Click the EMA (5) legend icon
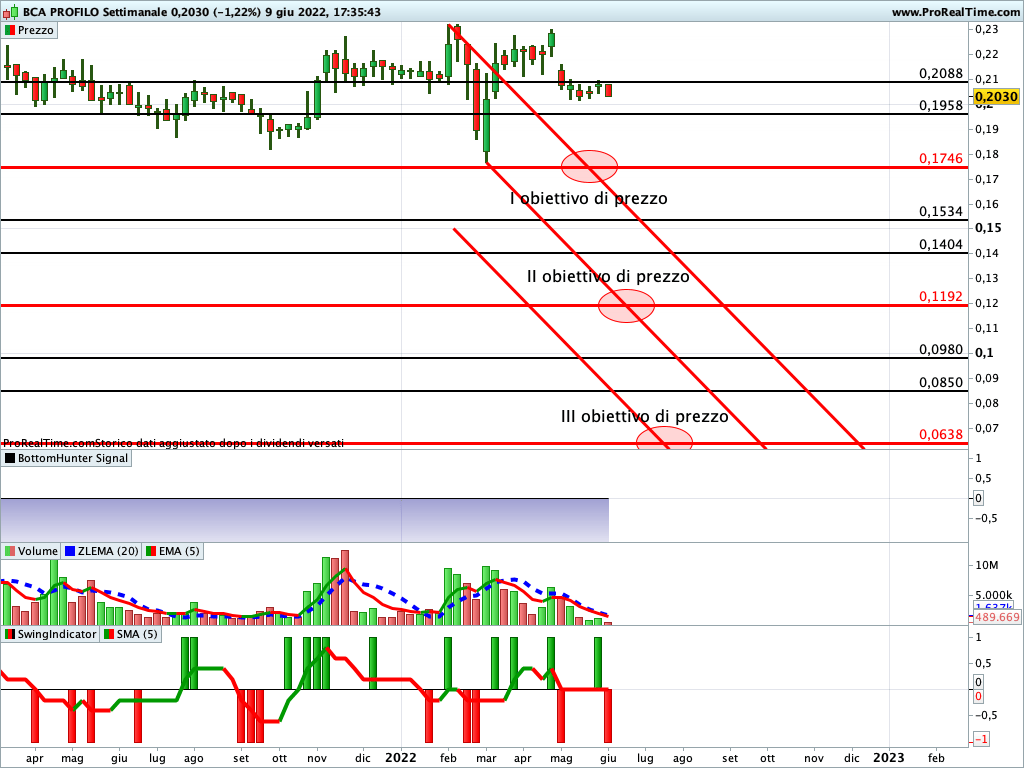 pyautogui.click(x=151, y=551)
